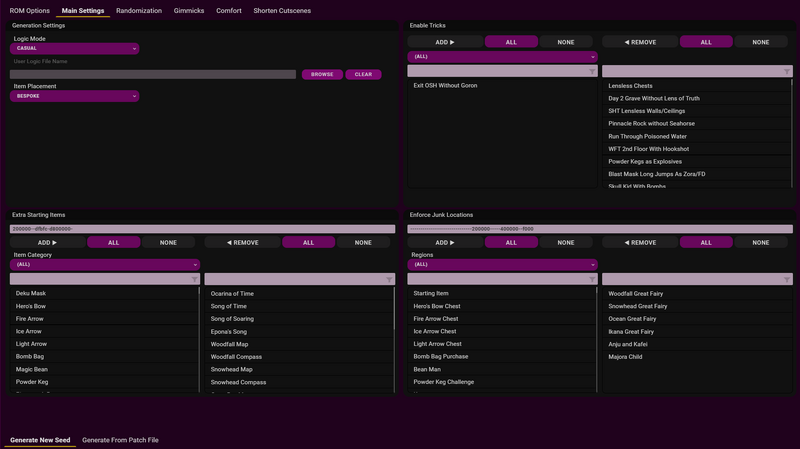Click filter icon on available junk locations

pyautogui.click(x=592, y=279)
